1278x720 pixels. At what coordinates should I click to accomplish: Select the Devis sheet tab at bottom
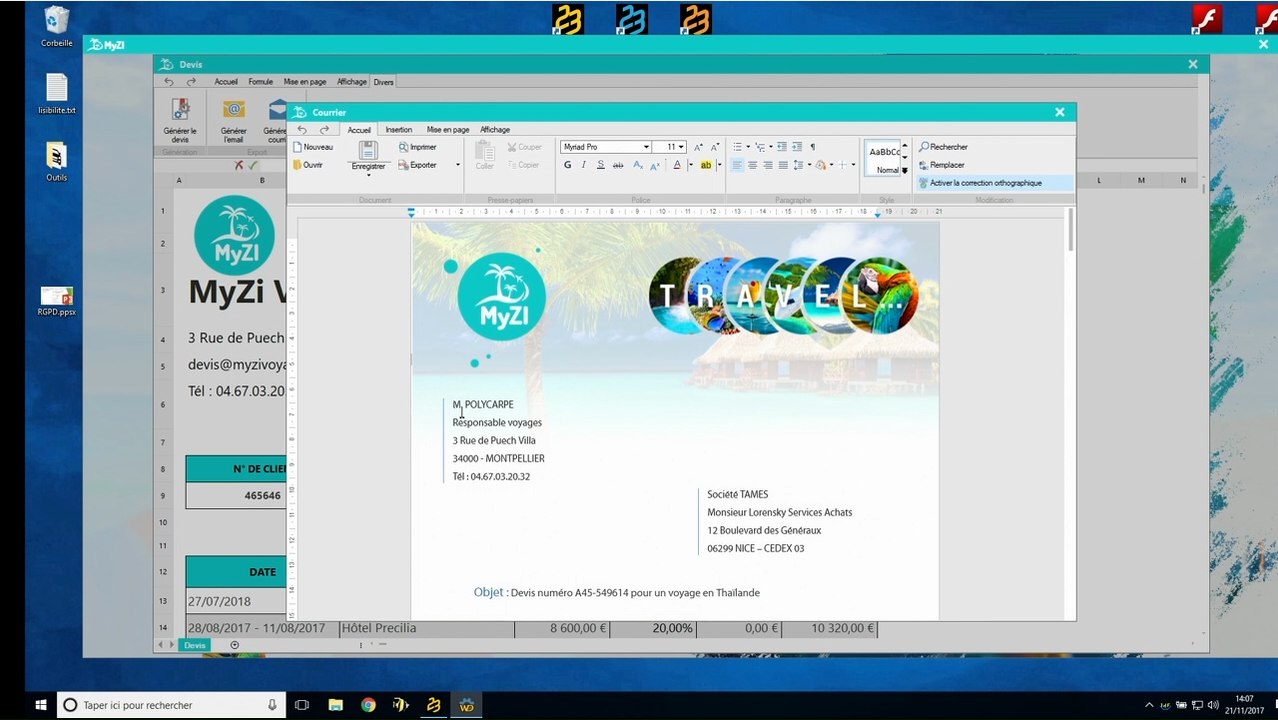click(x=194, y=645)
